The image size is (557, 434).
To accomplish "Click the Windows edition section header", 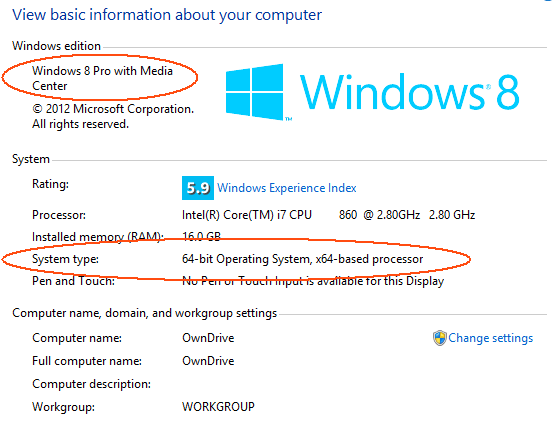I will pyautogui.click(x=56, y=46).
